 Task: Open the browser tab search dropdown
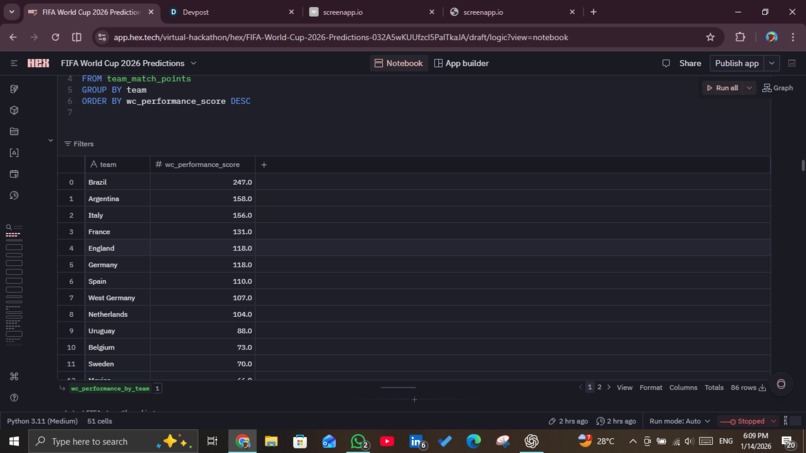pos(11,12)
